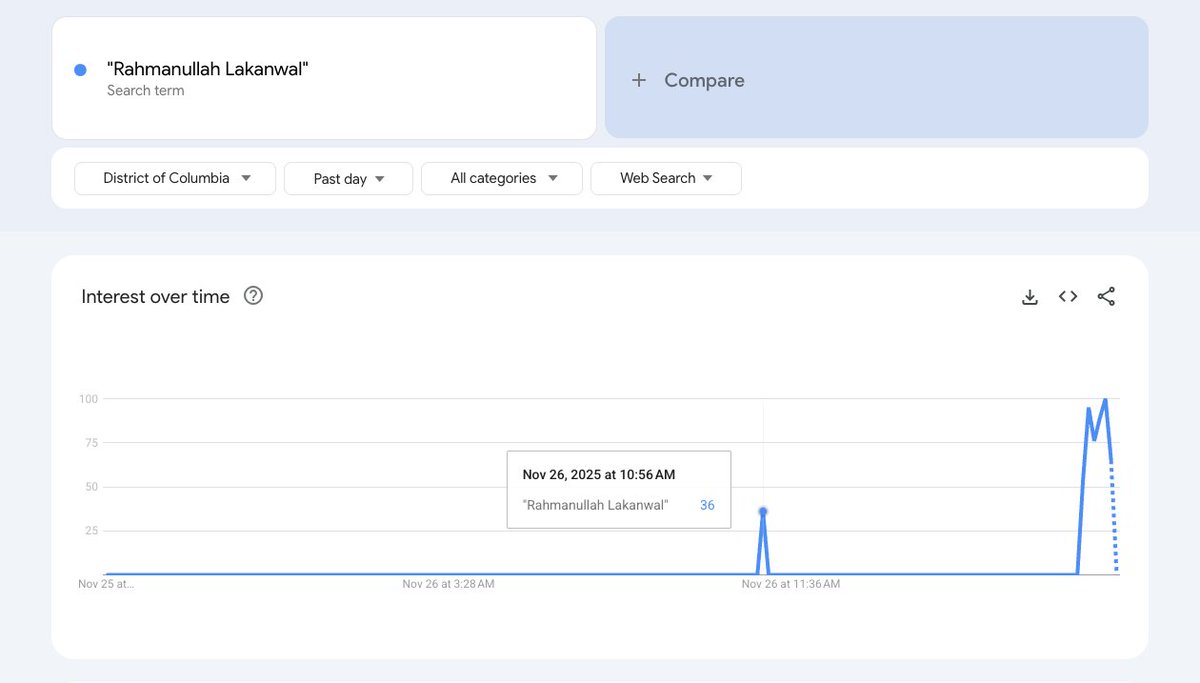Open the Past day time range selector
This screenshot has height=683, width=1200.
pyautogui.click(x=348, y=178)
